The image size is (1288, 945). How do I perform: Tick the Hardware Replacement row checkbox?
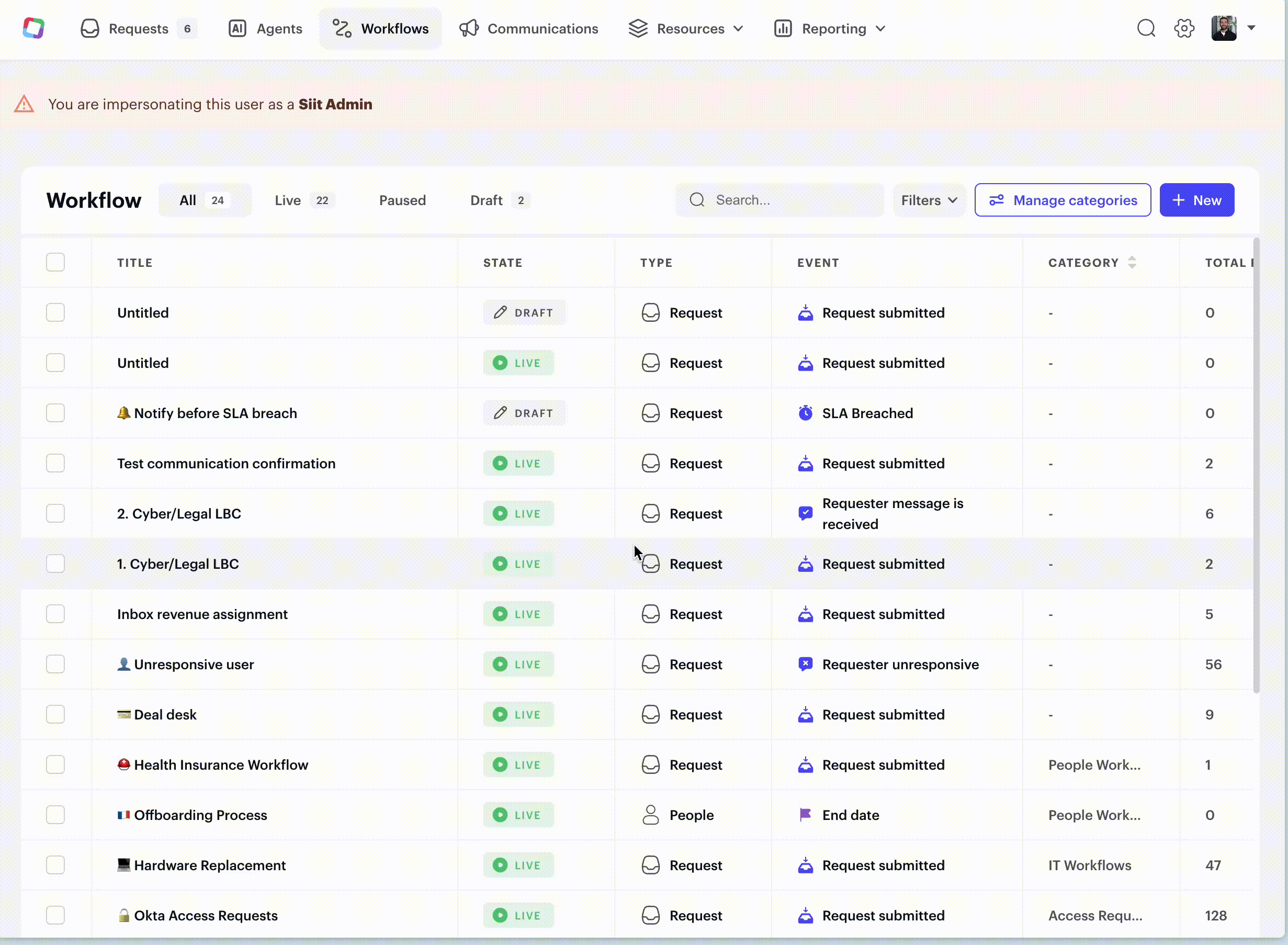click(55, 865)
